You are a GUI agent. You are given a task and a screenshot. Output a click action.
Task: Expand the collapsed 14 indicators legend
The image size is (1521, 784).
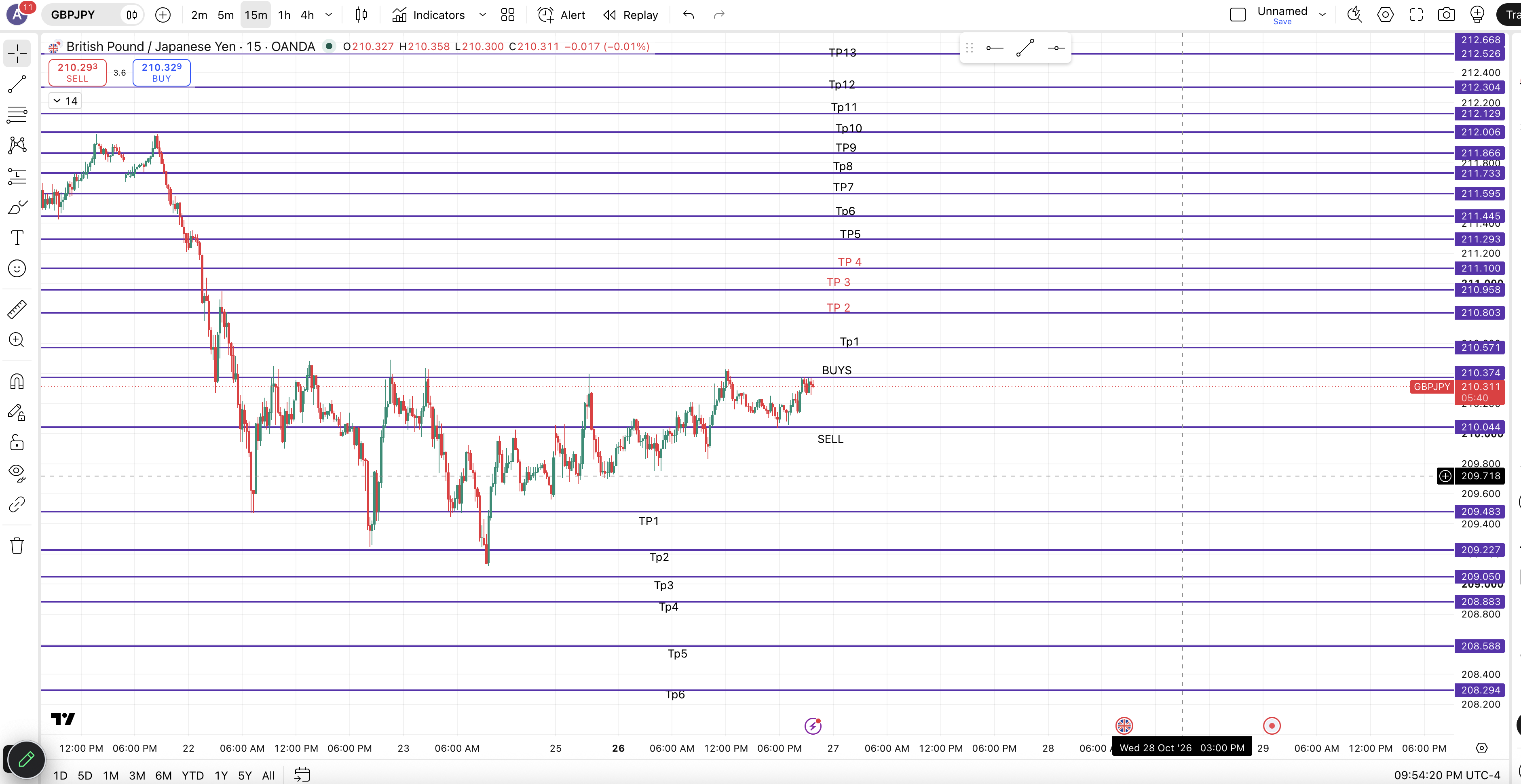(x=65, y=101)
